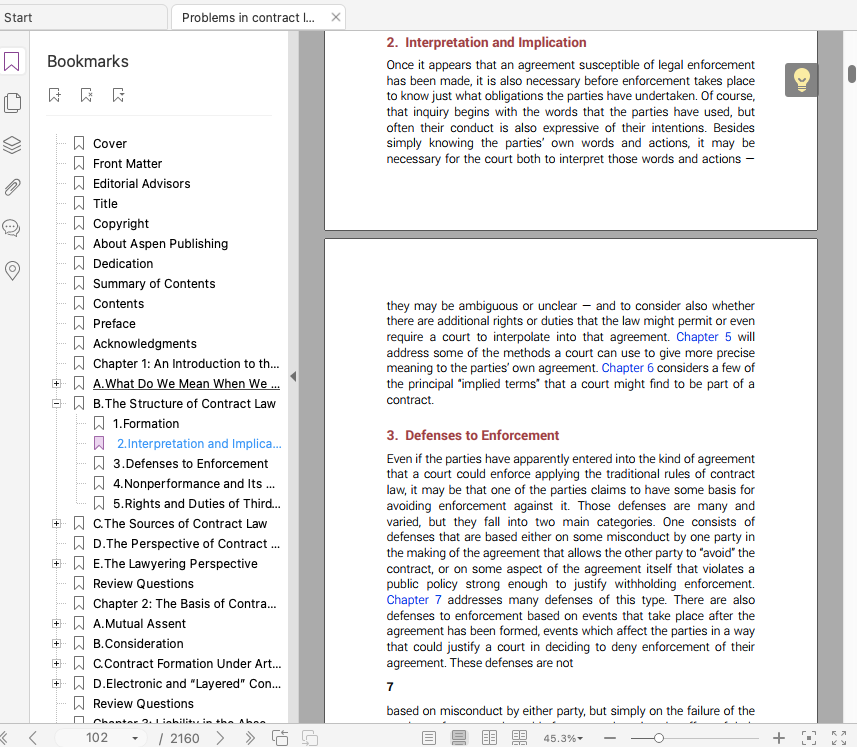Viewport: 857px width, 747px height.
Task: Follow the 'Chapter 5' link
Action: tap(703, 337)
